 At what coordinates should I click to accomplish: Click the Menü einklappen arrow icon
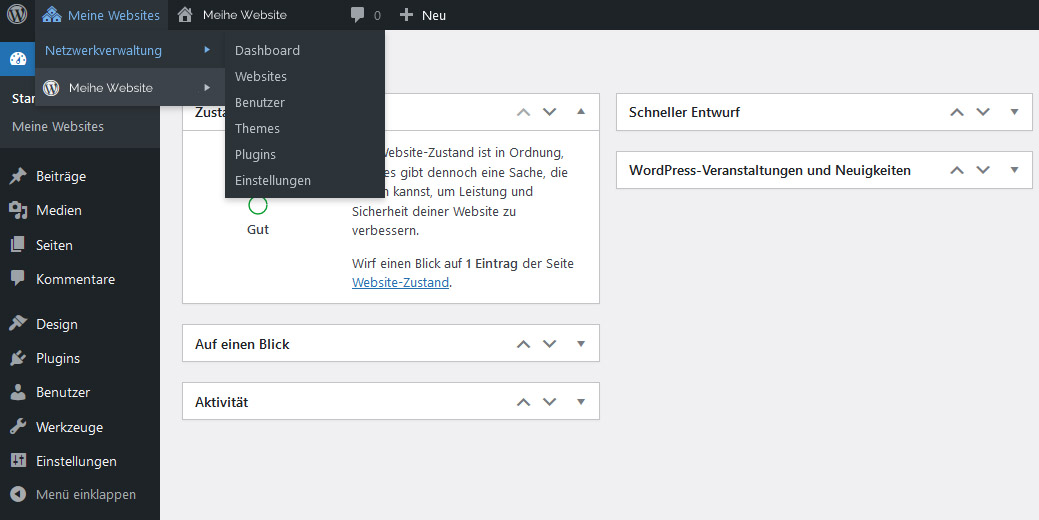pyautogui.click(x=18, y=494)
